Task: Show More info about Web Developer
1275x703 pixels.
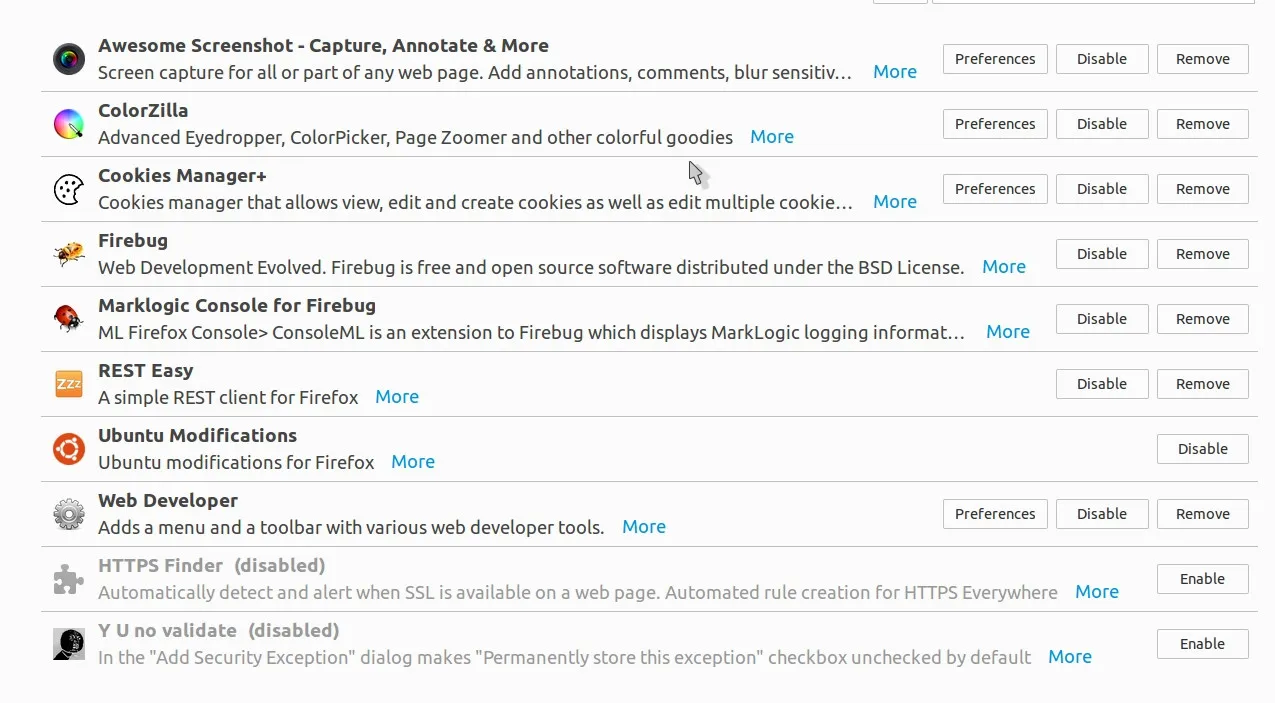Action: pos(644,527)
